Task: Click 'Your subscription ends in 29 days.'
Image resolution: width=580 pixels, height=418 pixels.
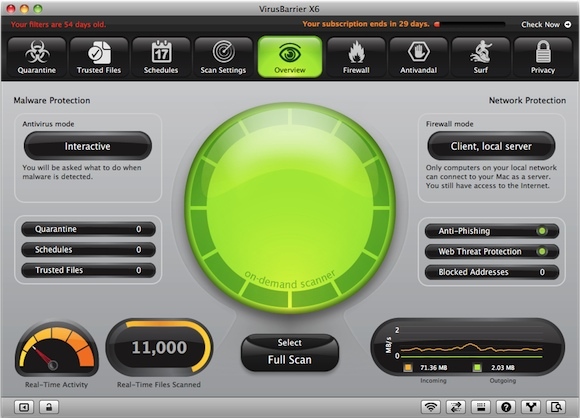Action: 366,24
